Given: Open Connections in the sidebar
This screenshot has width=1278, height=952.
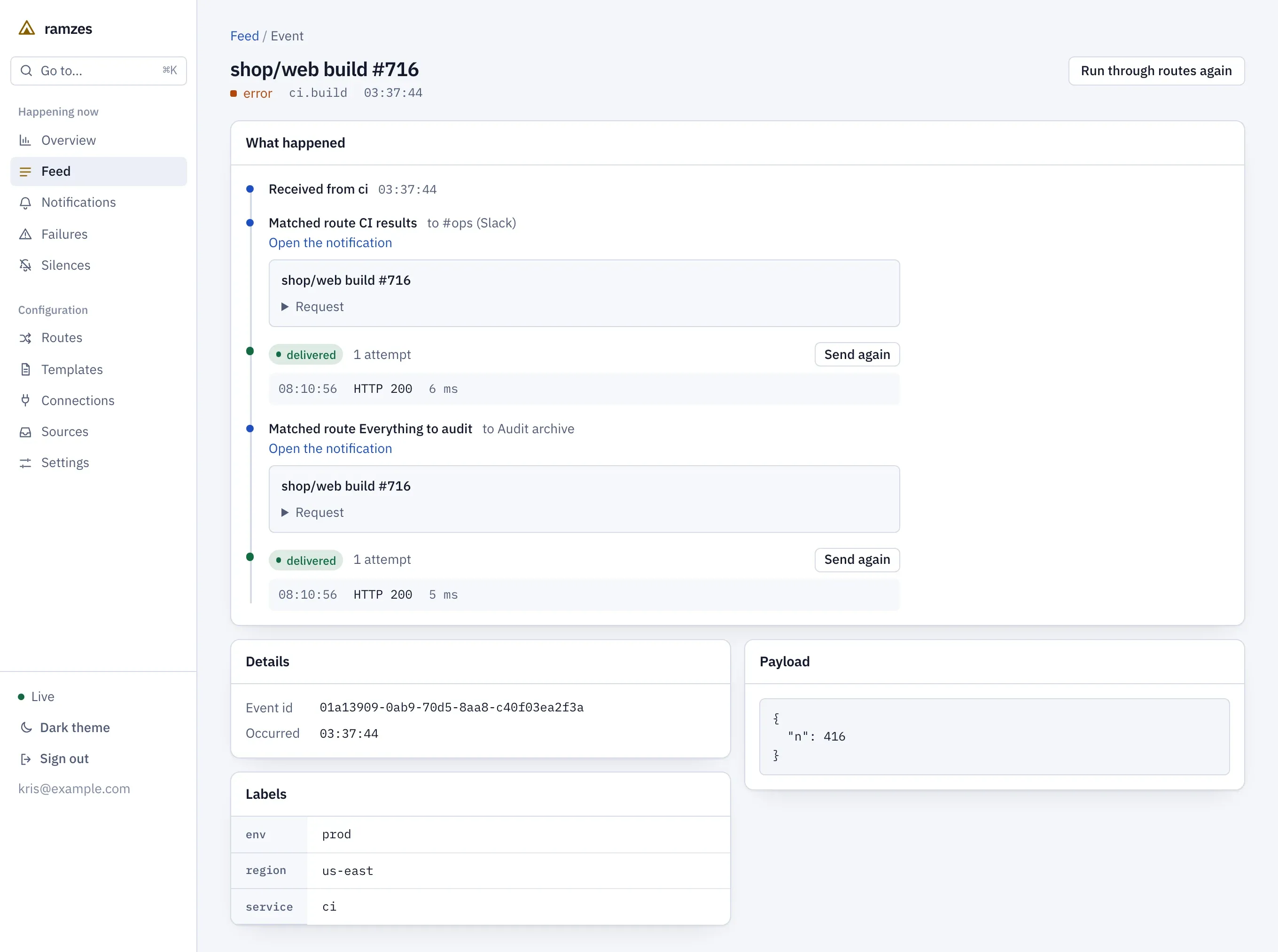Looking at the screenshot, I should [x=99, y=400].
